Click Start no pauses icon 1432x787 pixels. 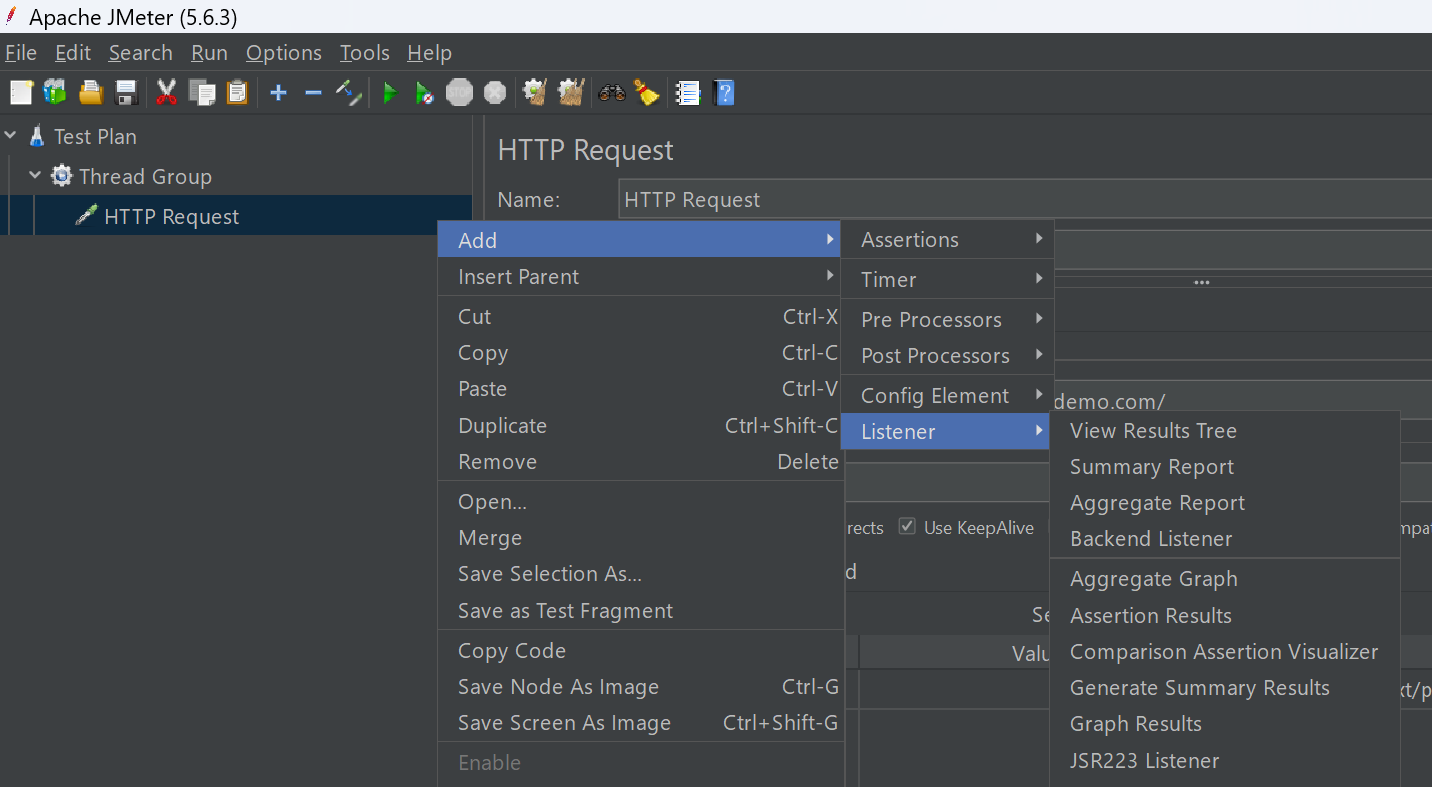pyautogui.click(x=424, y=93)
